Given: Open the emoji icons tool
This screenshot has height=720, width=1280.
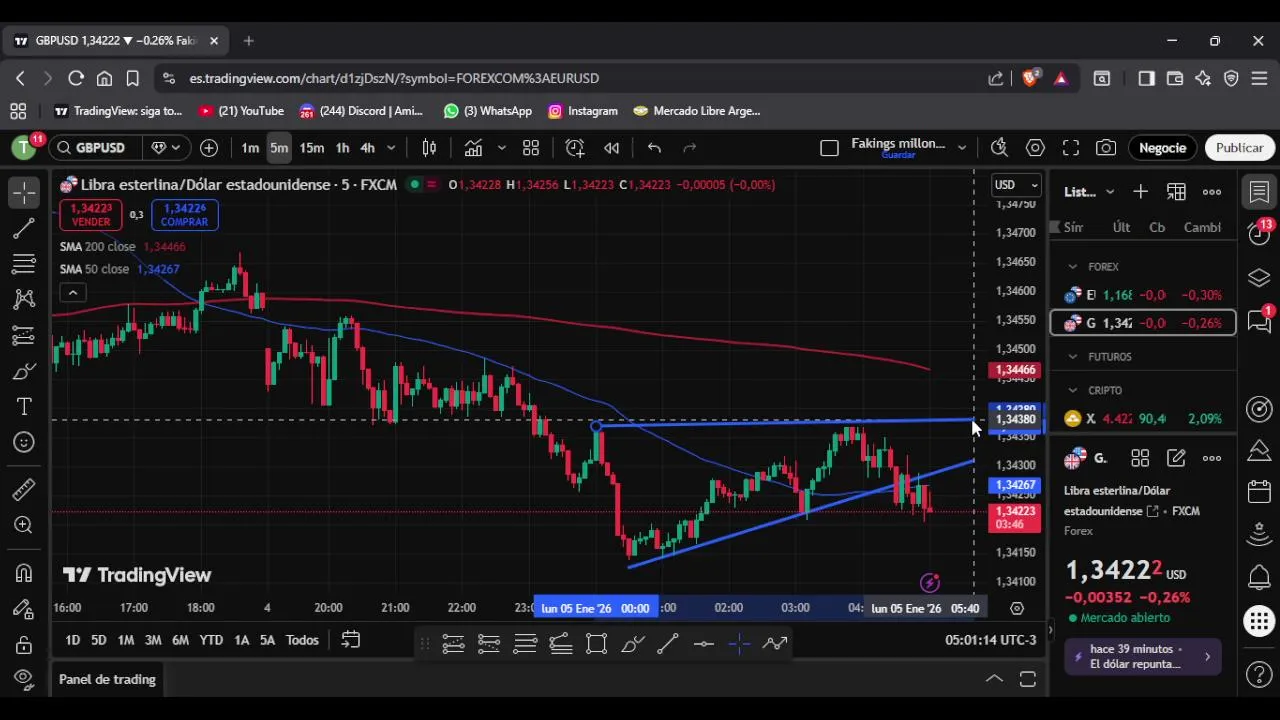Looking at the screenshot, I should 24,442.
